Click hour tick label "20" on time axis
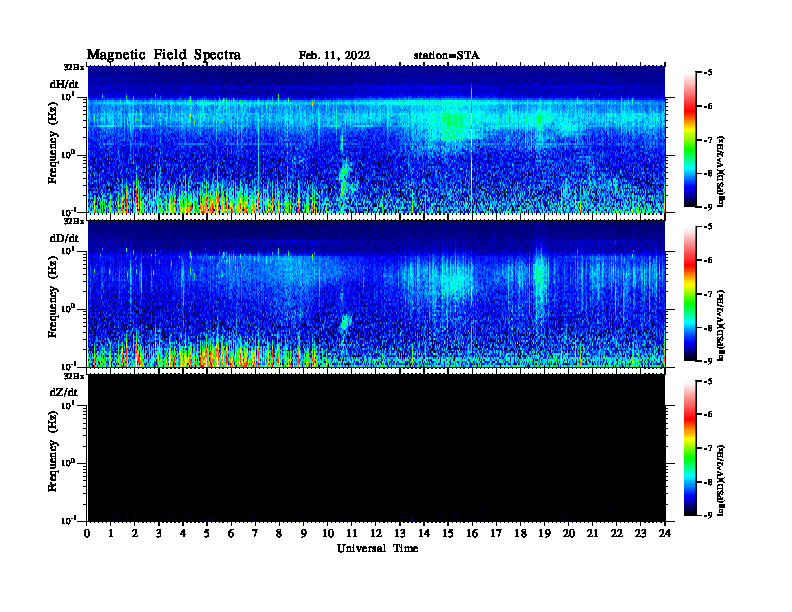 pyautogui.click(x=569, y=534)
